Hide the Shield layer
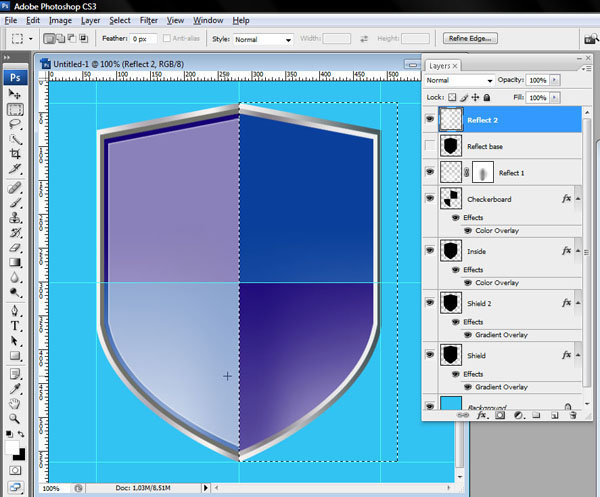 click(x=430, y=355)
